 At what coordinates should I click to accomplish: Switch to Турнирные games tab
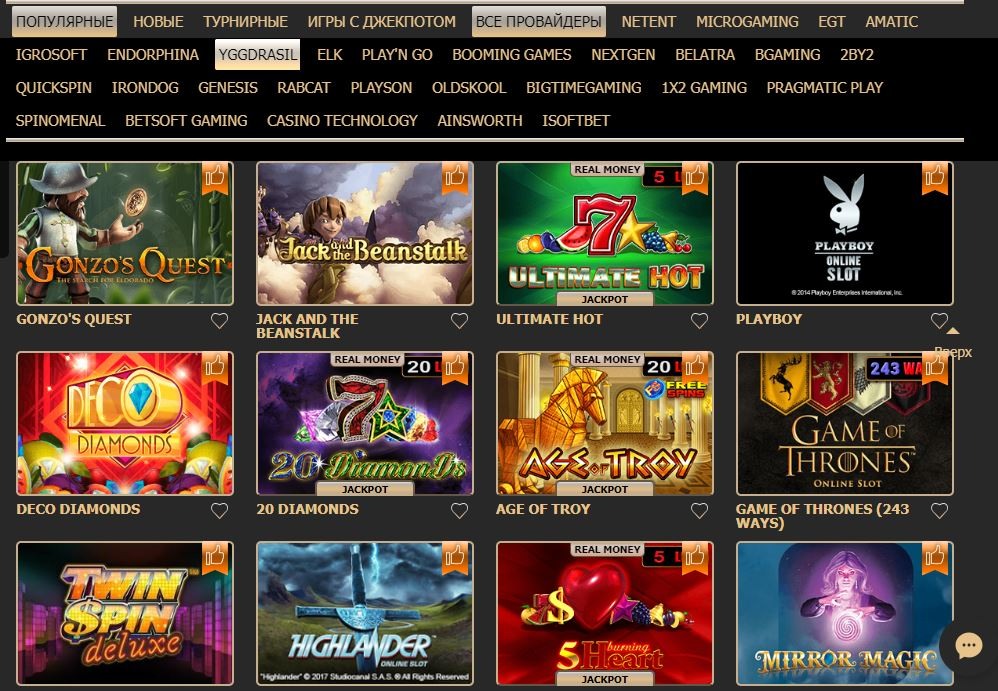click(245, 22)
